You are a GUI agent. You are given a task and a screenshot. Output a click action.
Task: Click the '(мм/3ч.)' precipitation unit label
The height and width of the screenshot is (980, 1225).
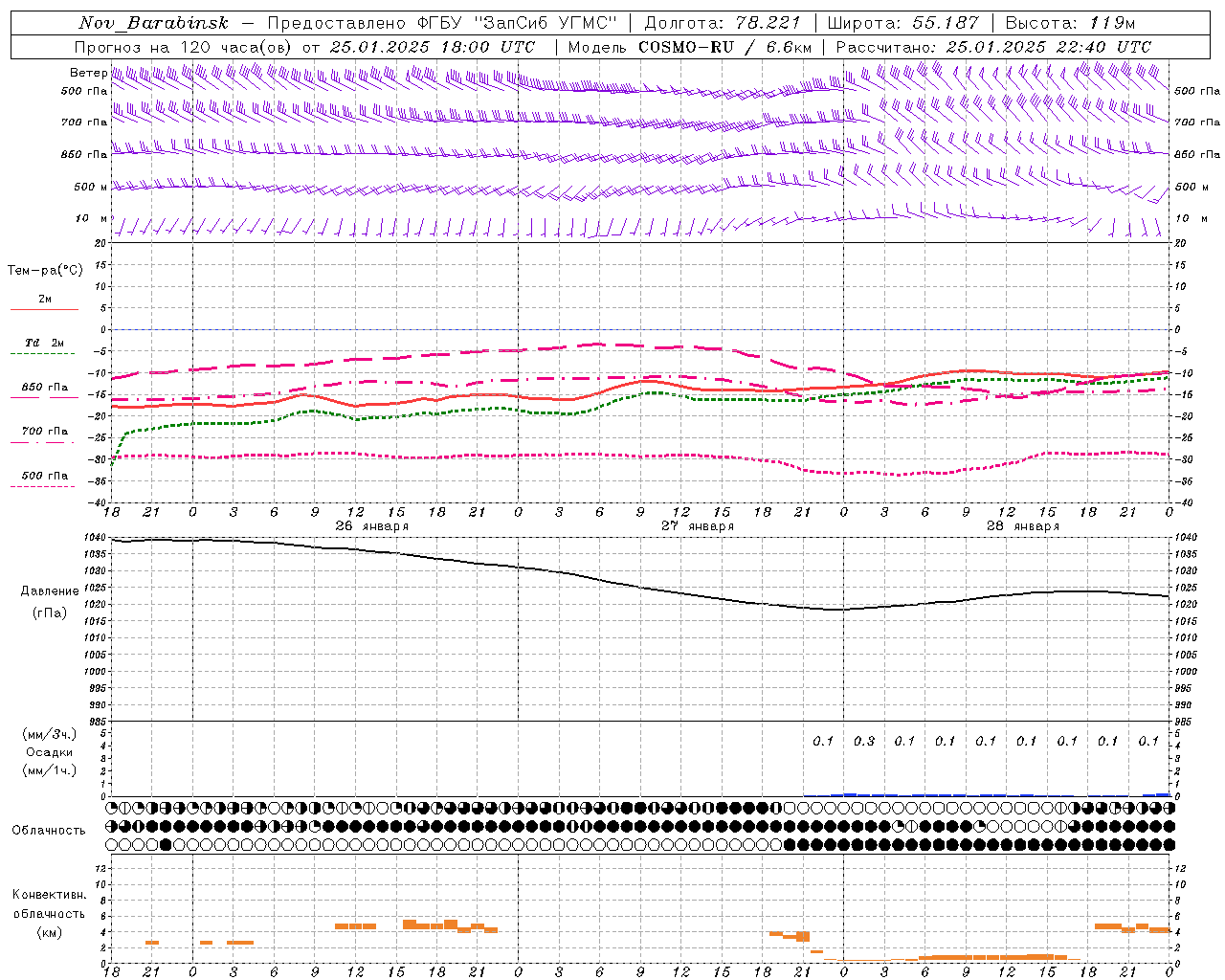[x=50, y=734]
